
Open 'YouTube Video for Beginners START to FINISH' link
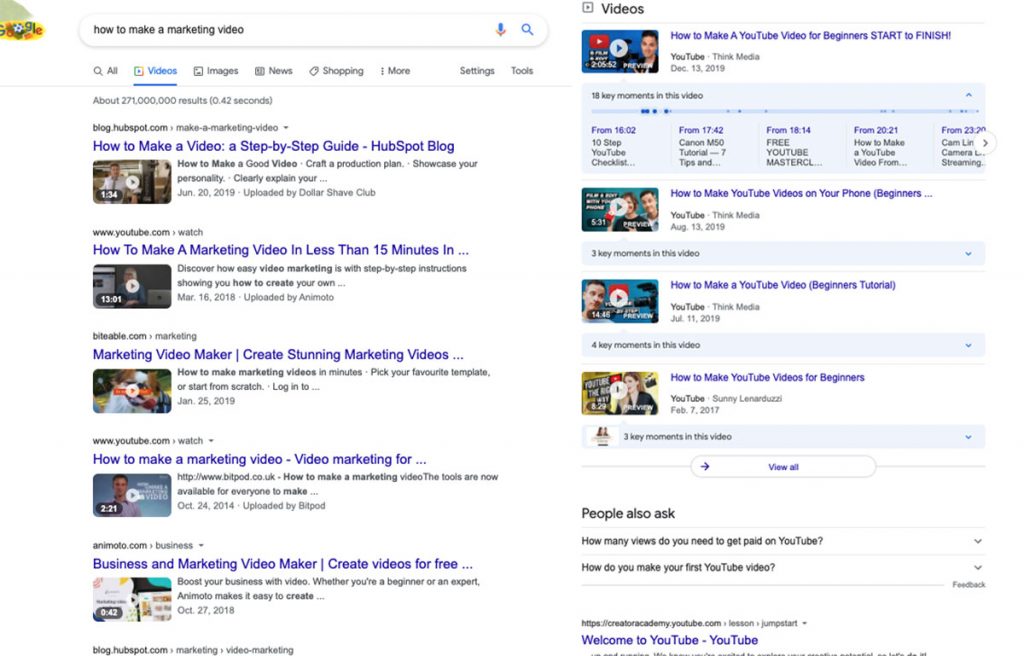click(x=810, y=35)
